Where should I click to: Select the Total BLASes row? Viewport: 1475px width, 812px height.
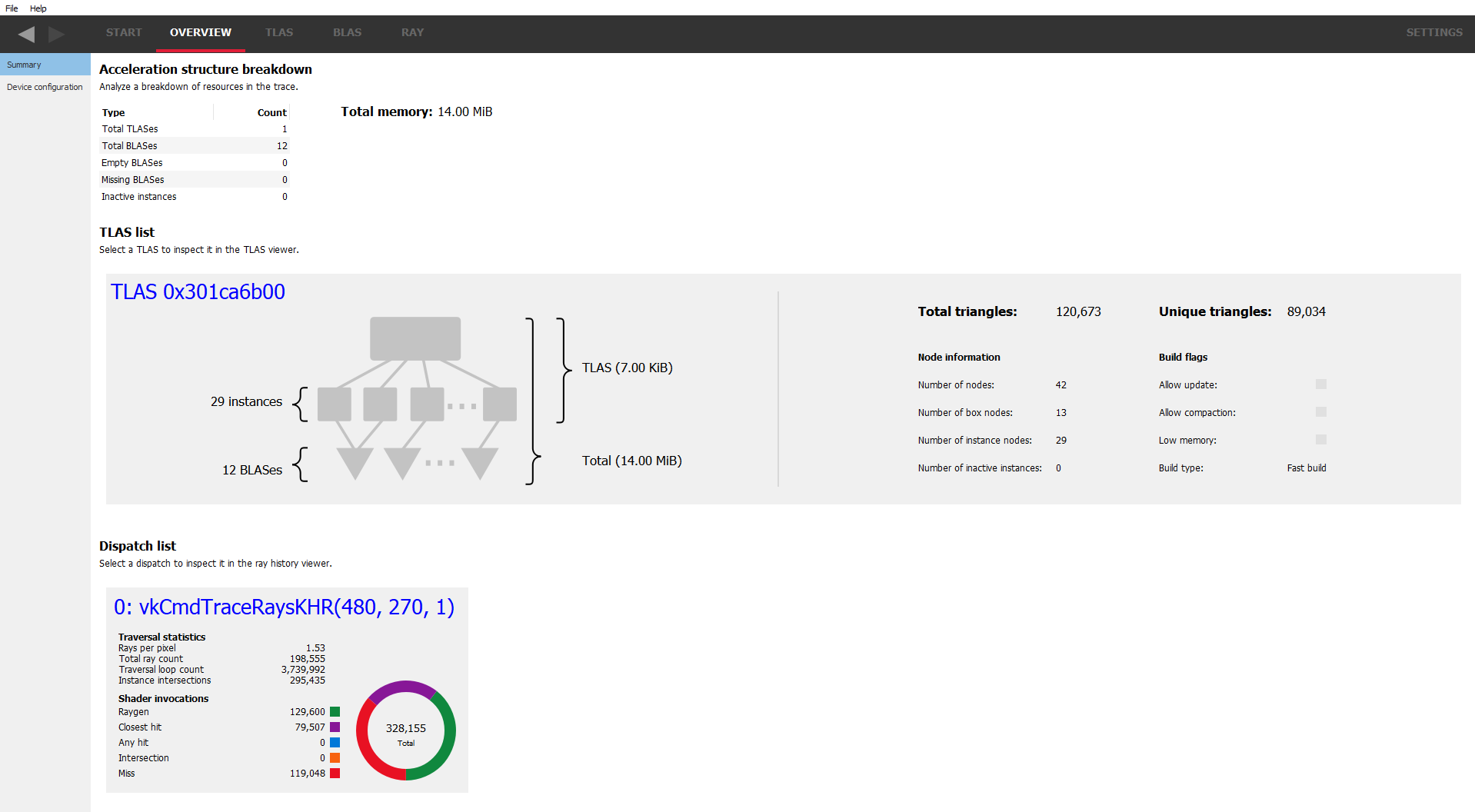tap(195, 146)
